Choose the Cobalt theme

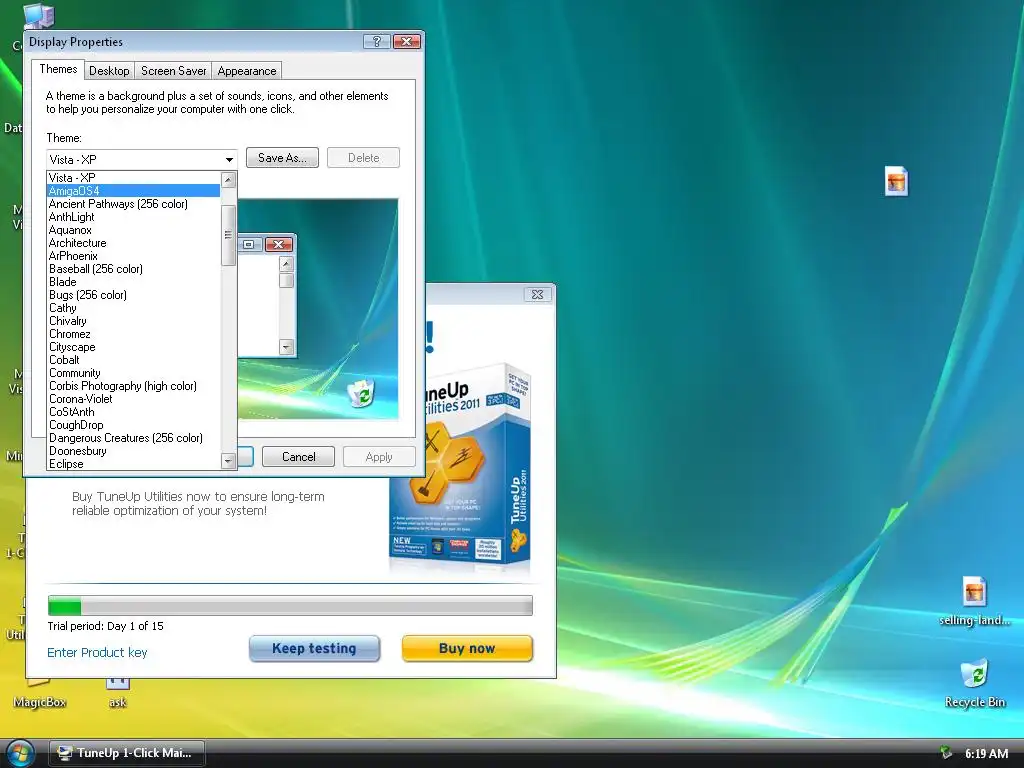click(x=134, y=360)
